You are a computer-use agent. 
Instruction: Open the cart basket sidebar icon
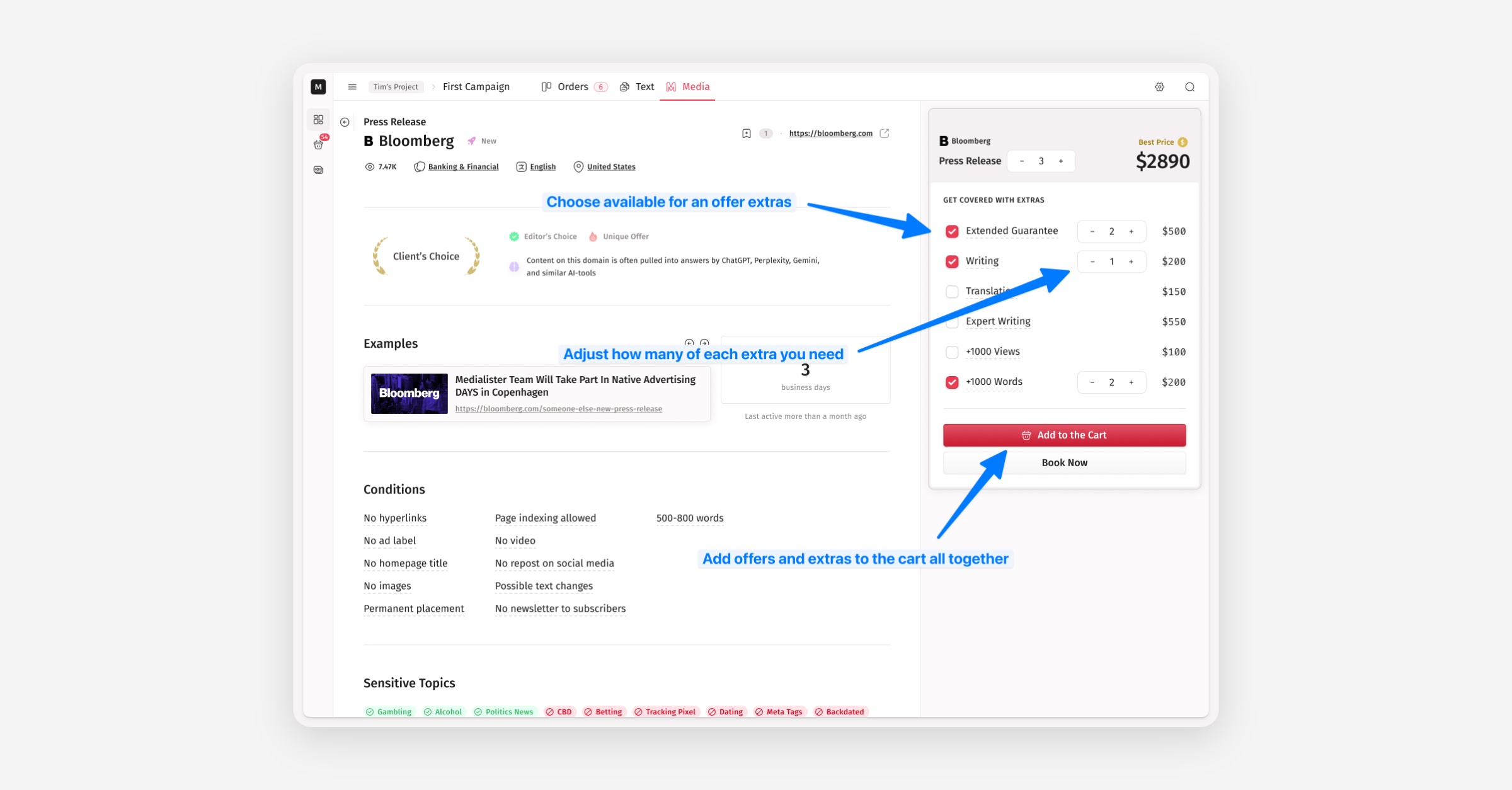click(318, 145)
